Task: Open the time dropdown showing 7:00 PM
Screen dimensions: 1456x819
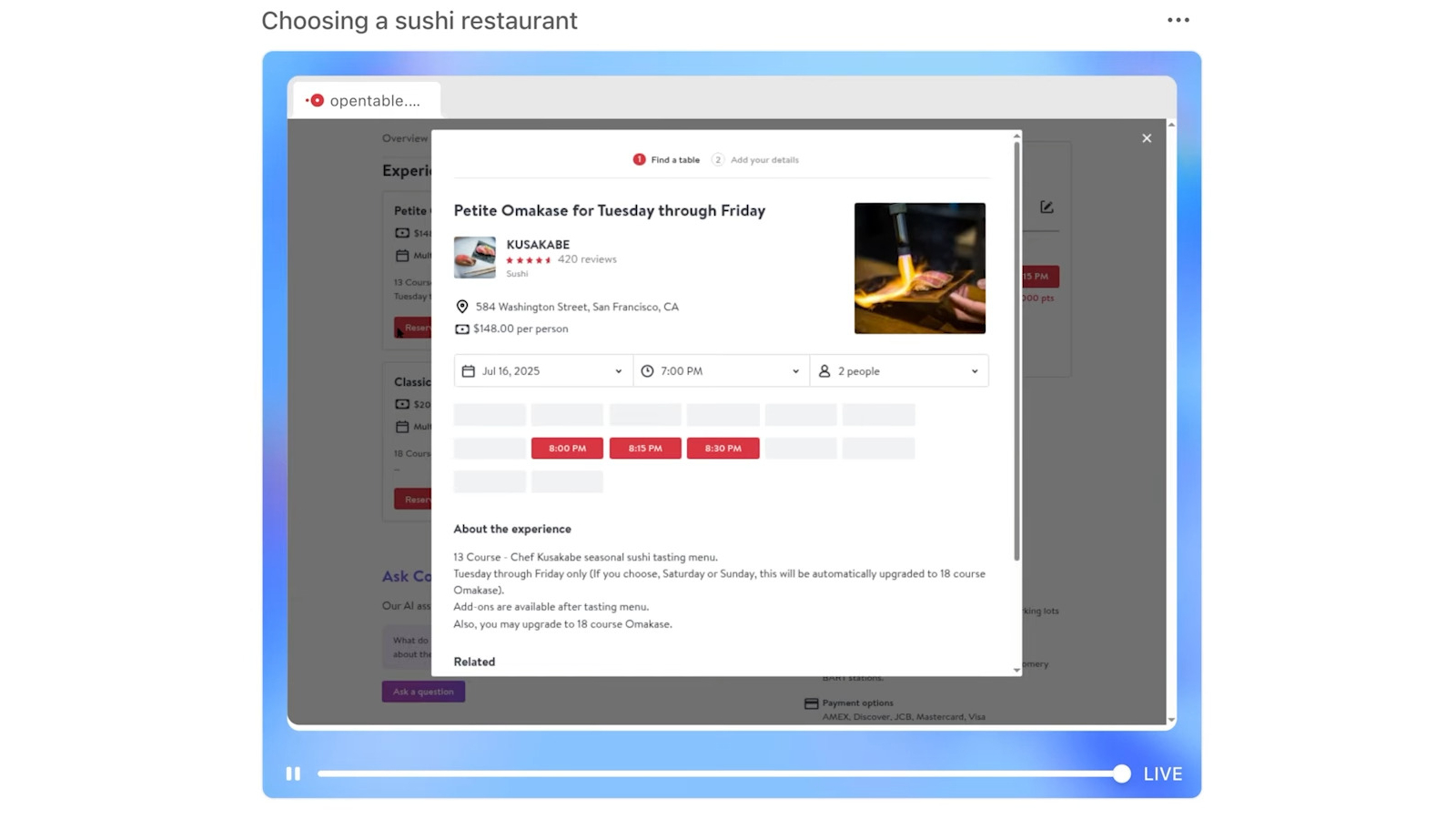Action: (722, 371)
